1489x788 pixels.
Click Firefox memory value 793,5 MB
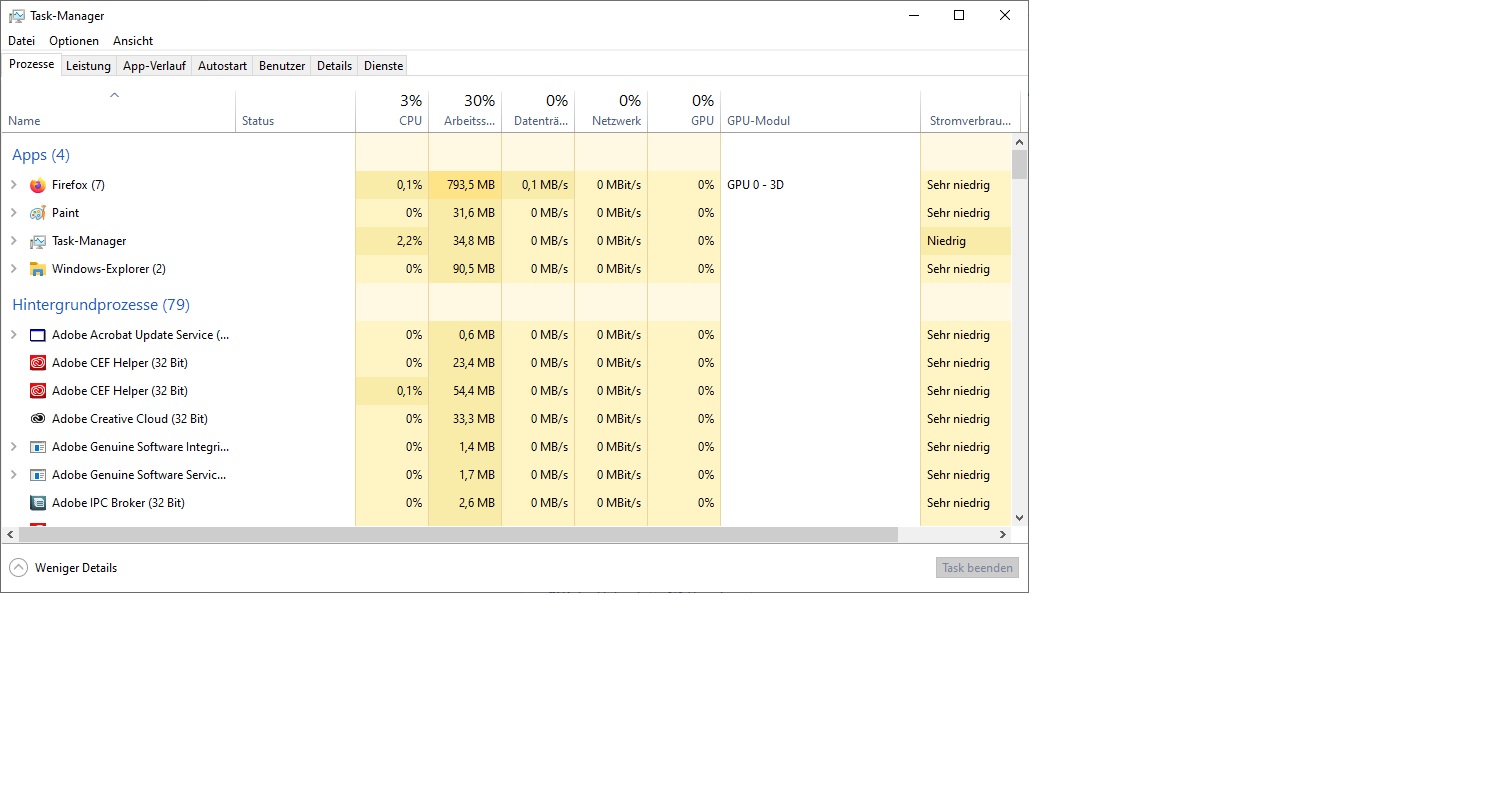pyautogui.click(x=470, y=185)
